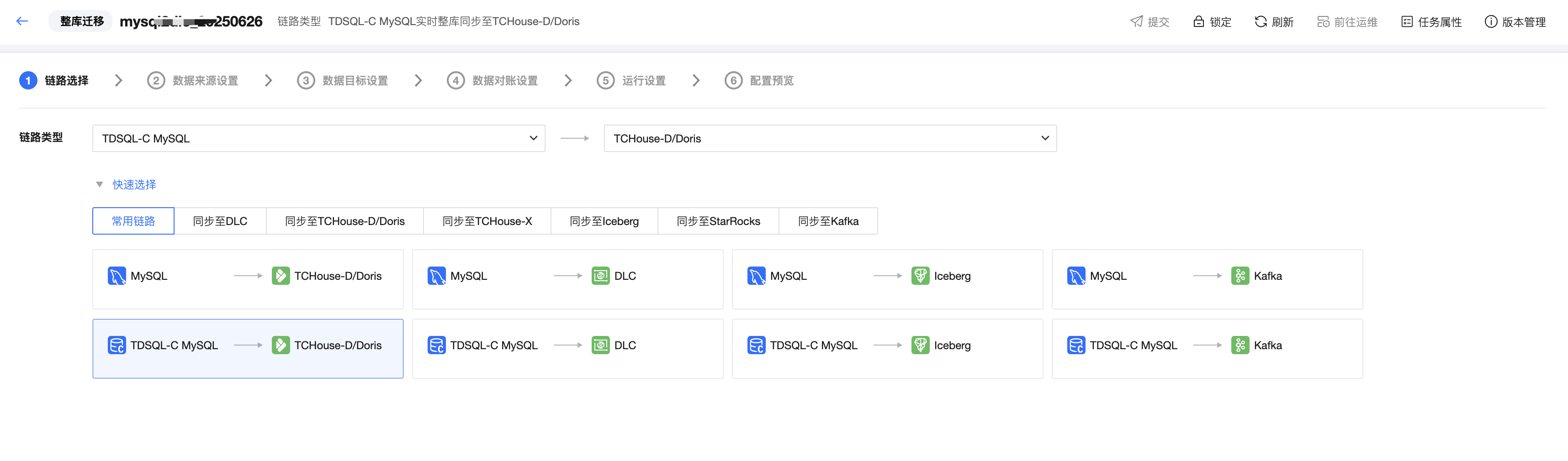Jump to step 6 配置预览
Viewport: 1568px width, 461px height.
759,81
